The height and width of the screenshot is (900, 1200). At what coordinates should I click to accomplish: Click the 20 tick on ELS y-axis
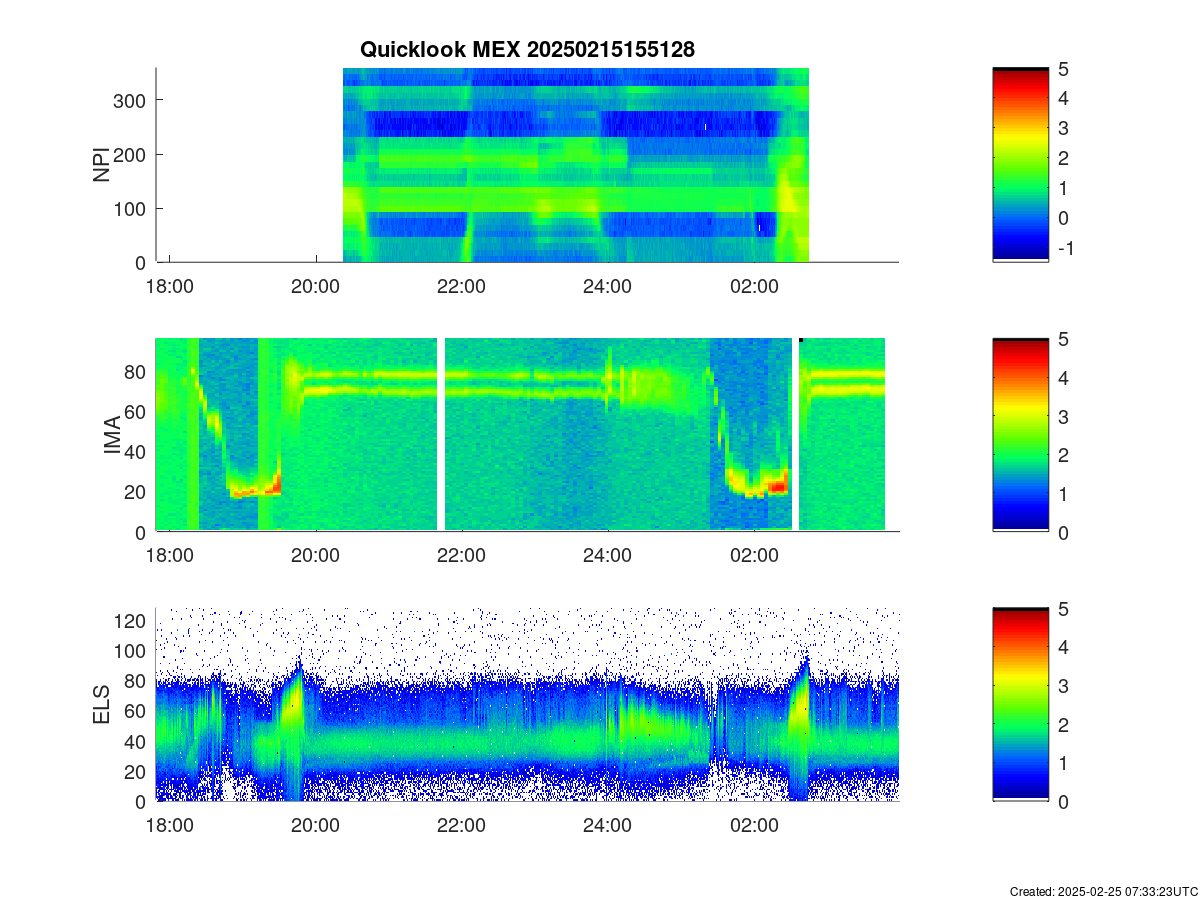coord(134,771)
